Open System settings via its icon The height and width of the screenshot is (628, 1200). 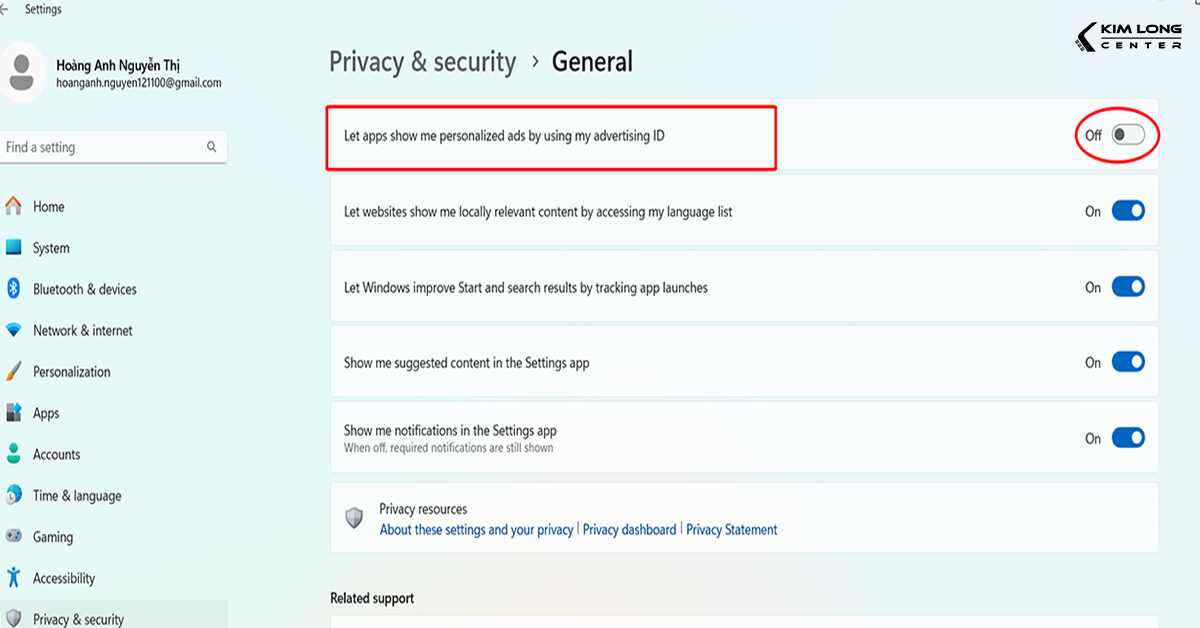[13, 247]
